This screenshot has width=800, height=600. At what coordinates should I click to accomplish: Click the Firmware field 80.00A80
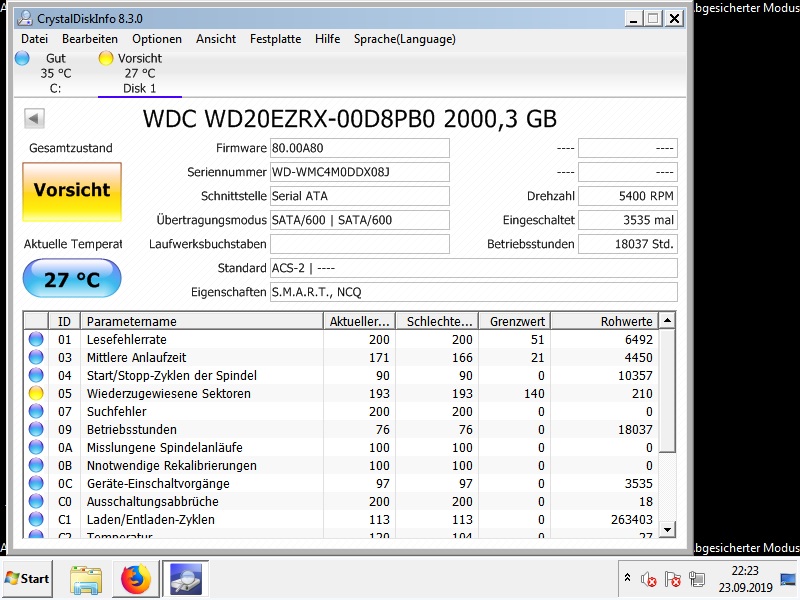click(x=360, y=148)
